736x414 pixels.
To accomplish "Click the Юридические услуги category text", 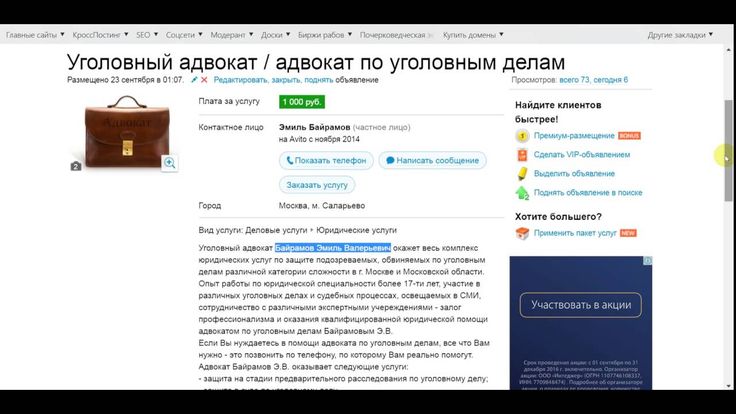I will tap(356, 230).
